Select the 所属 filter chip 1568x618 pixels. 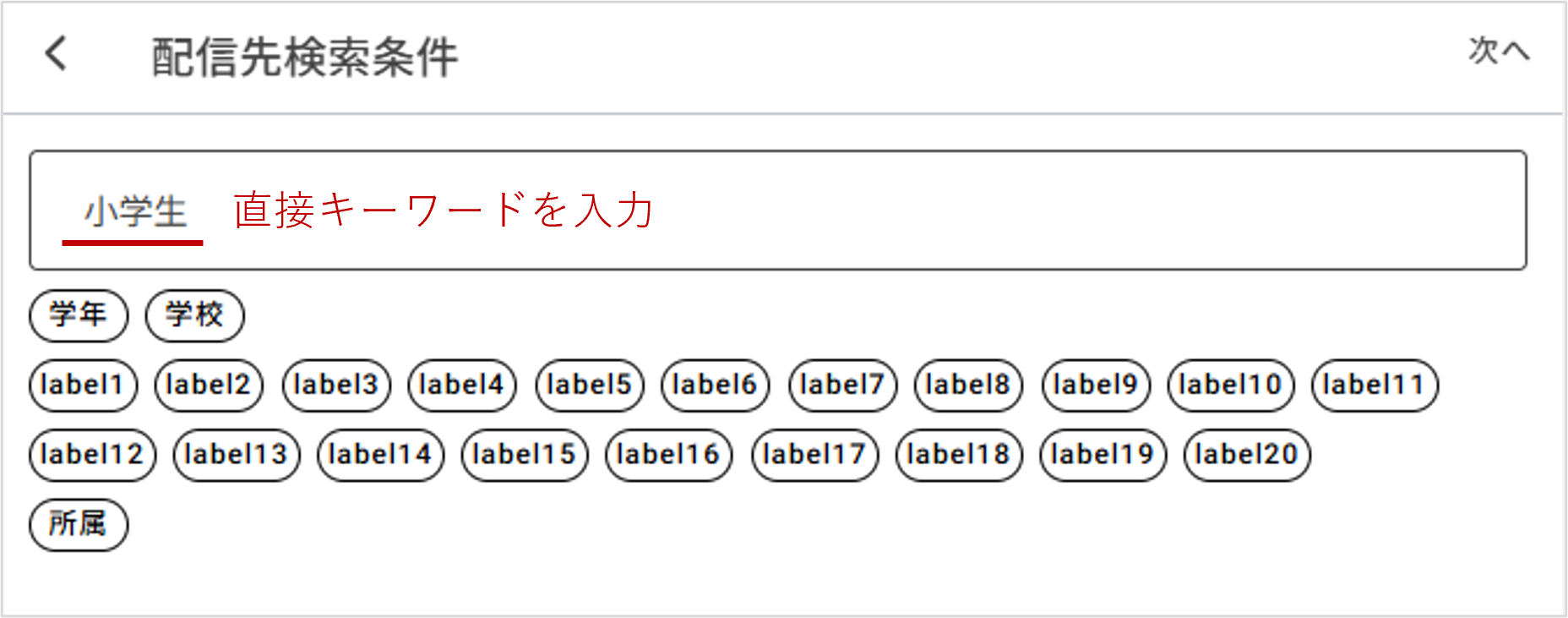coord(79,524)
